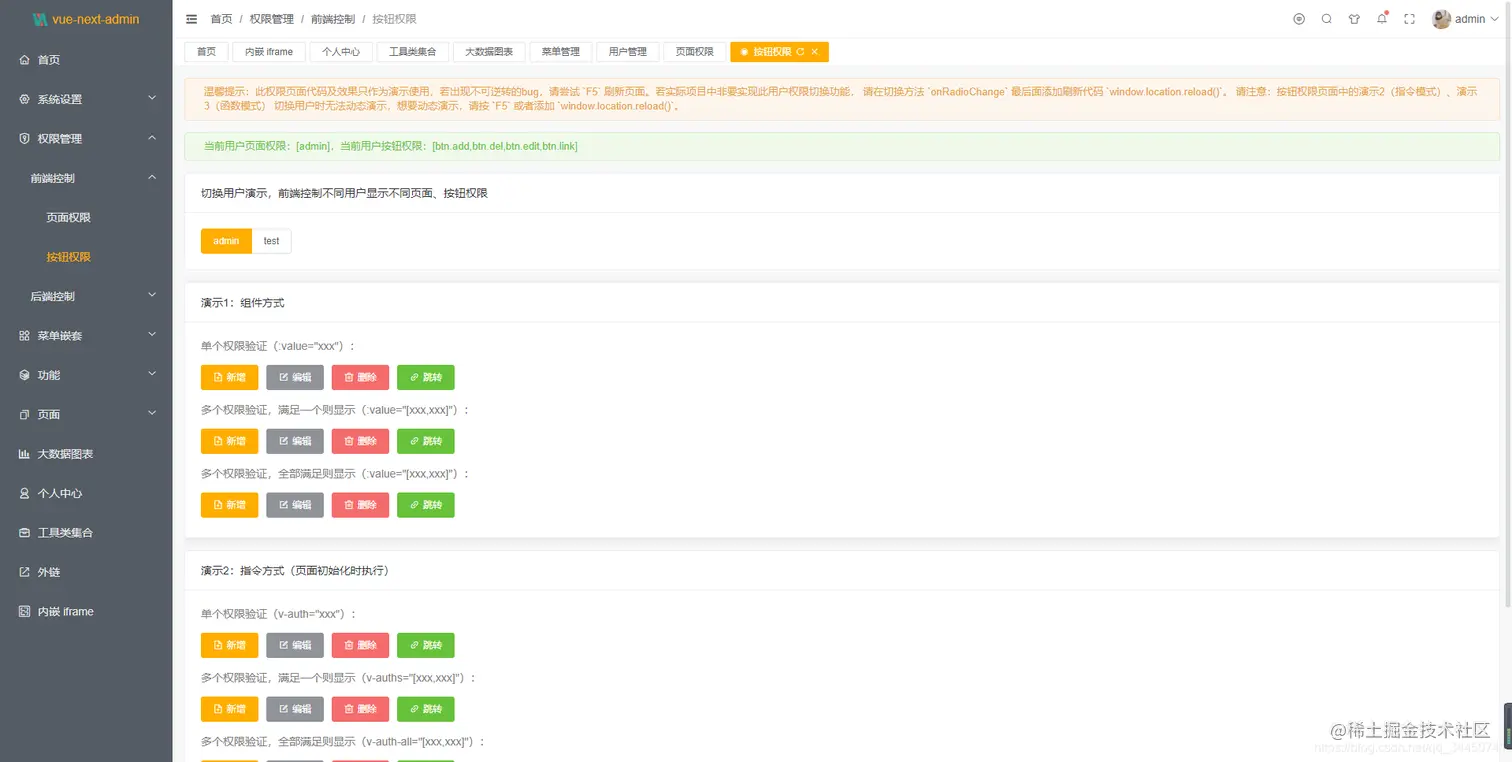Click the 演示2：指令方式 card header

[x=842, y=571]
